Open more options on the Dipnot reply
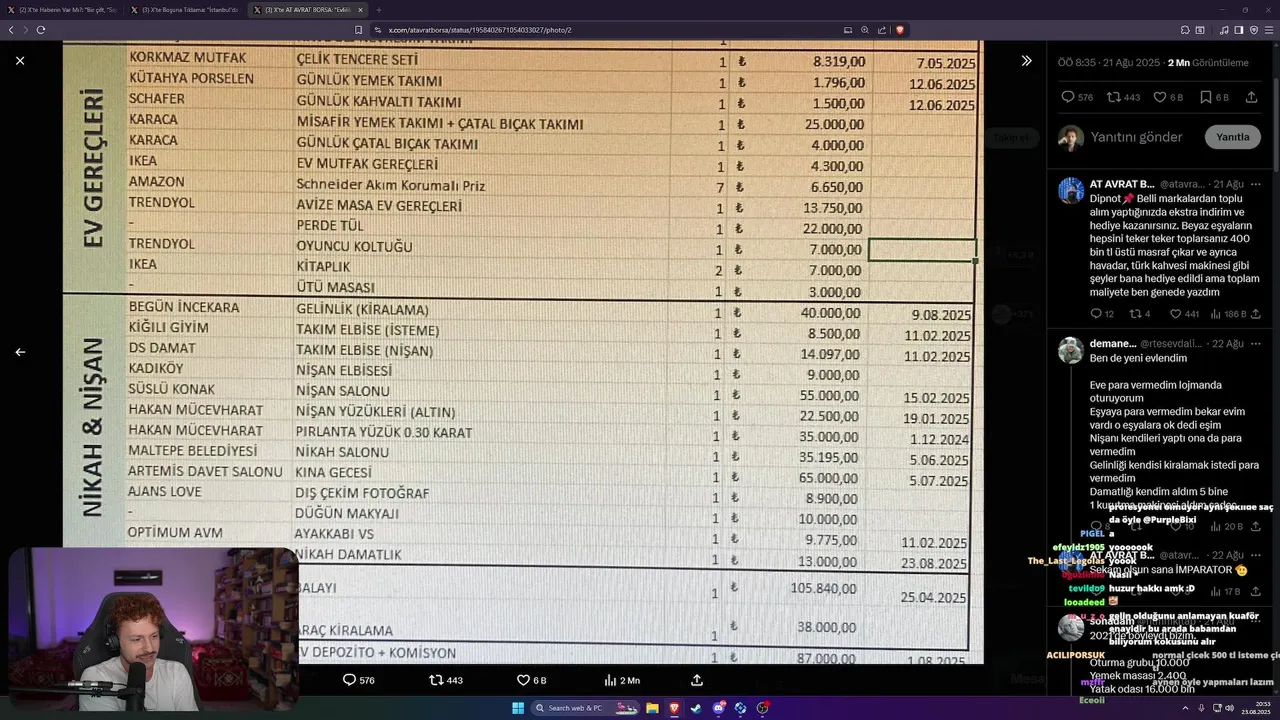The image size is (1280, 720). point(1256,184)
